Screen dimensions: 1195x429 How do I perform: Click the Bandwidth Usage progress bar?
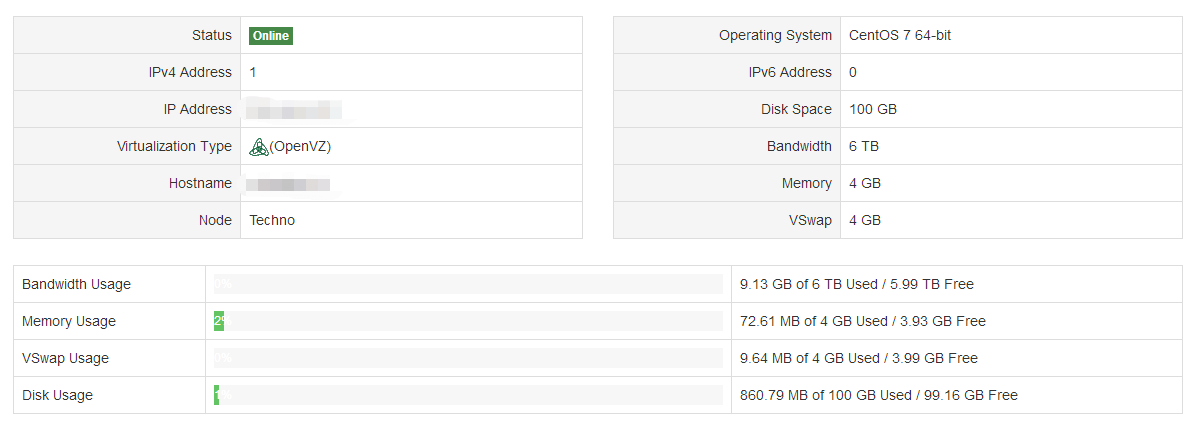[x=468, y=284]
